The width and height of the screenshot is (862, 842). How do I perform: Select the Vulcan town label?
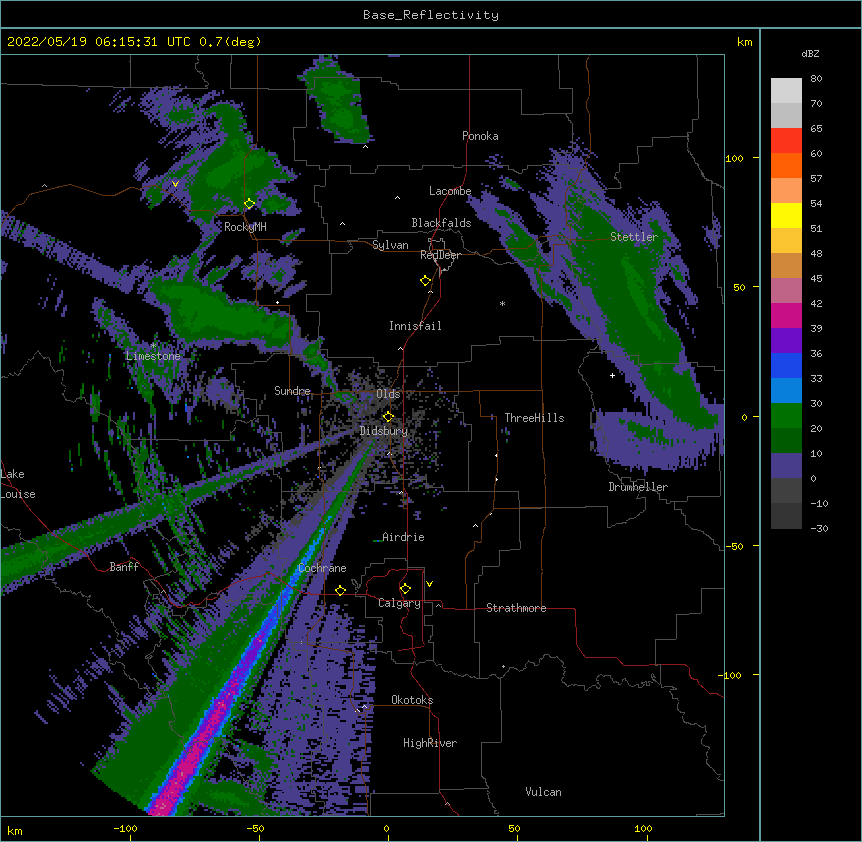pos(543,792)
